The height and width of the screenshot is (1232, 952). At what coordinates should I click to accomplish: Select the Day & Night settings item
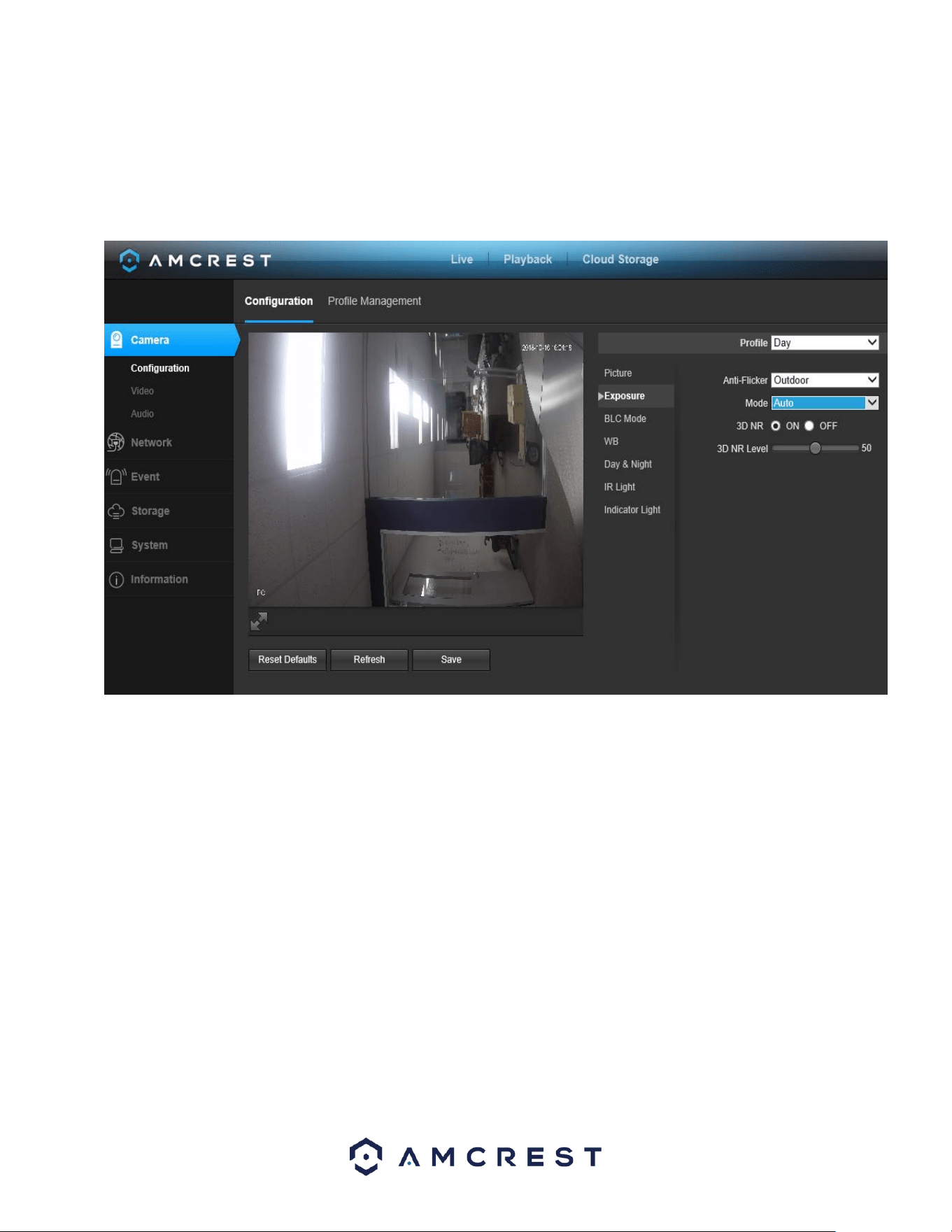(627, 465)
